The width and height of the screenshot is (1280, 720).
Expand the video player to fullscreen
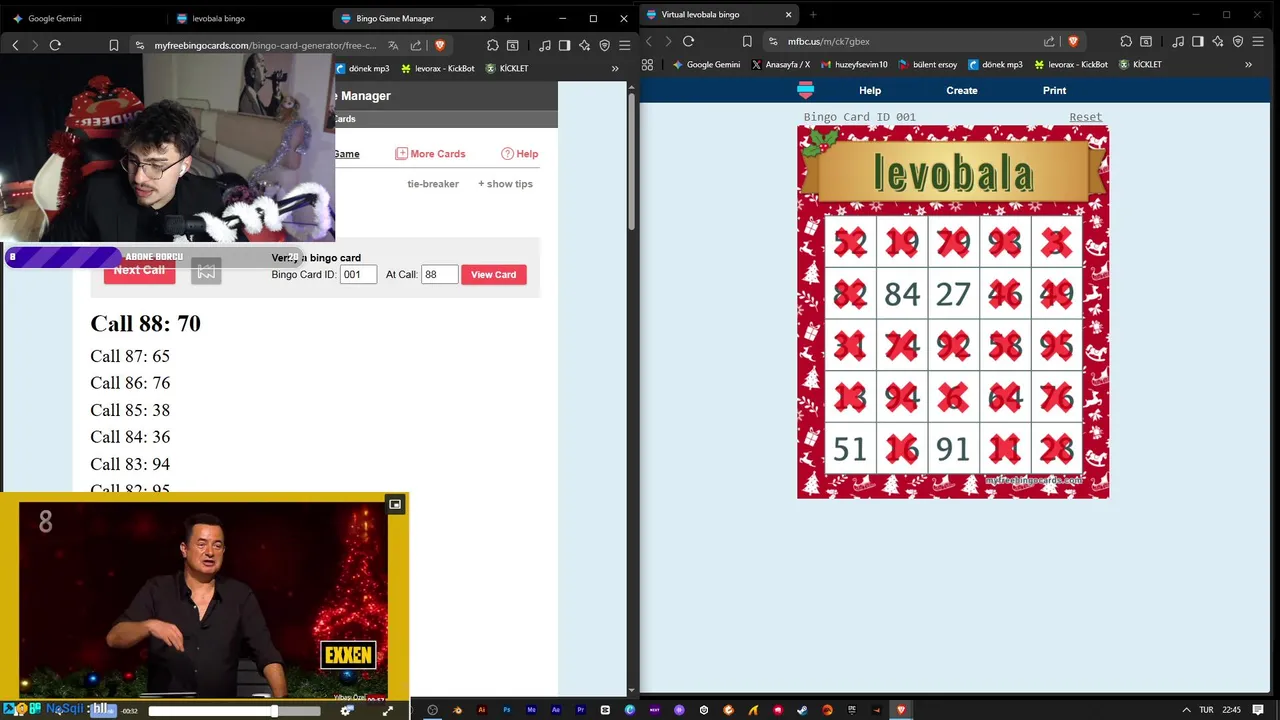[x=388, y=710]
